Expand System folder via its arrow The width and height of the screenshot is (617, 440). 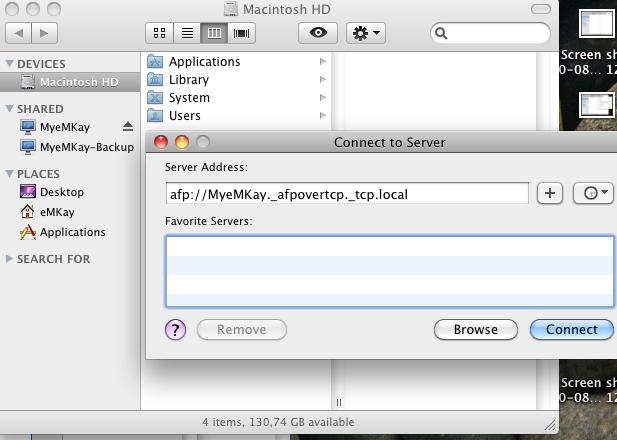point(323,98)
